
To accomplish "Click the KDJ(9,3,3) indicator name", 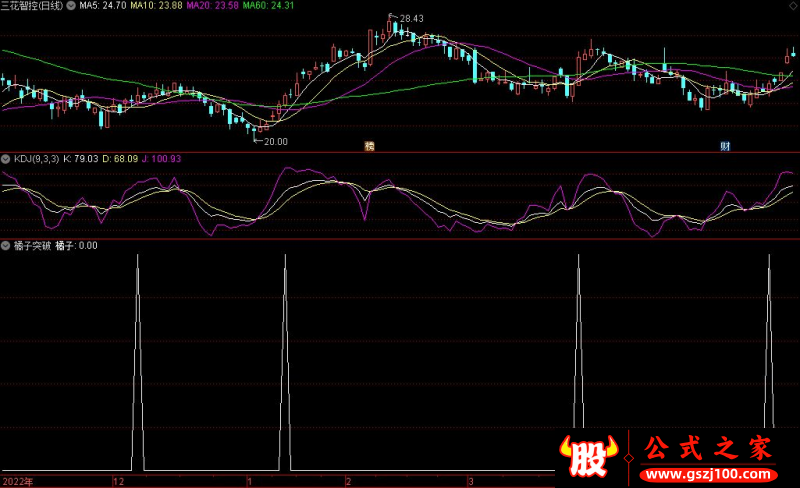I will (x=35, y=159).
